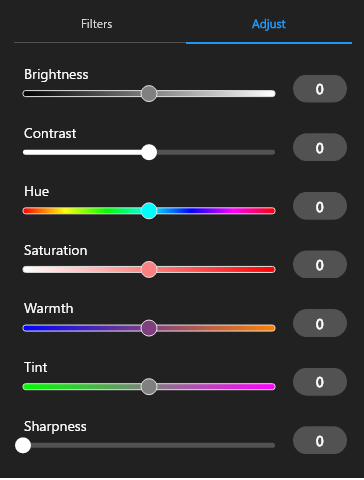Click the Sharpness slider handle
This screenshot has height=480, width=364.
coord(23,445)
